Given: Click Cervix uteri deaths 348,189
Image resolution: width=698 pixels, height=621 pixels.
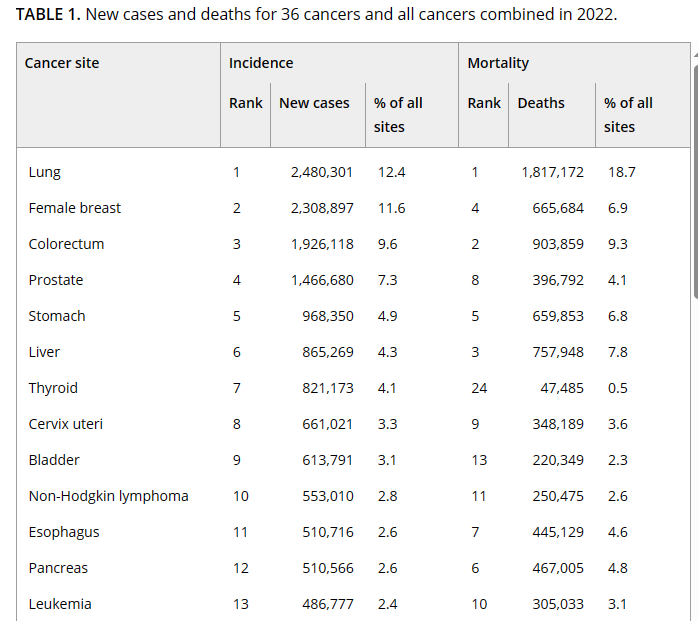Looking at the screenshot, I should click(x=558, y=424).
